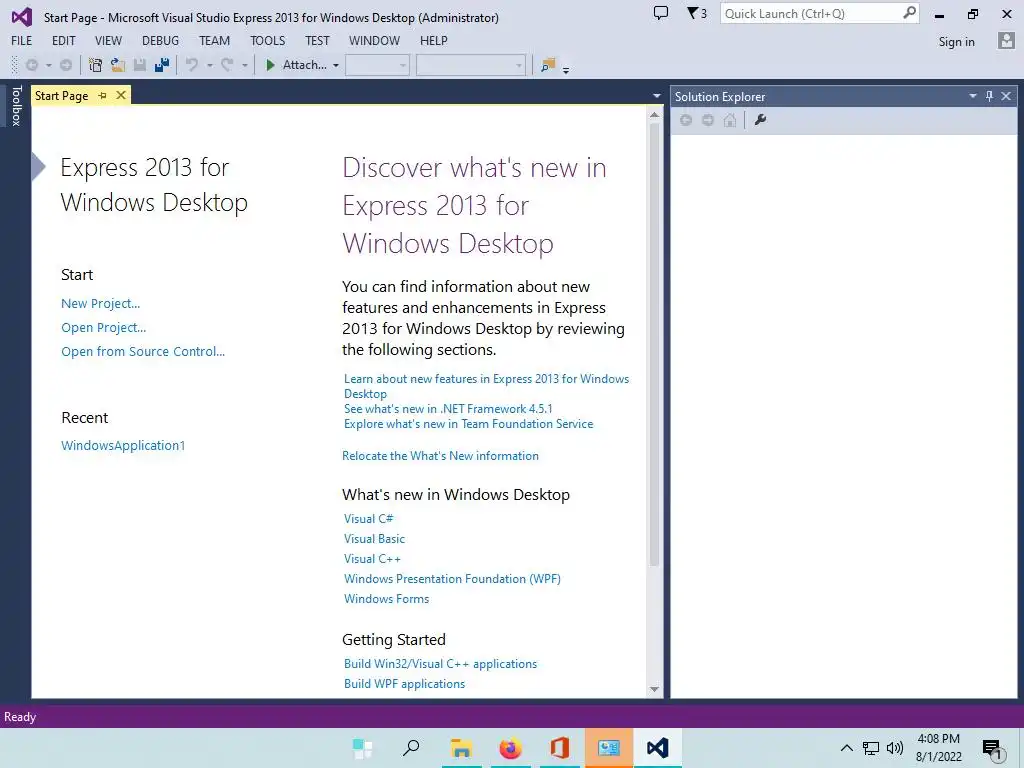Open File Explorer from taskbar
Screen dimensions: 1024x768
[461, 748]
